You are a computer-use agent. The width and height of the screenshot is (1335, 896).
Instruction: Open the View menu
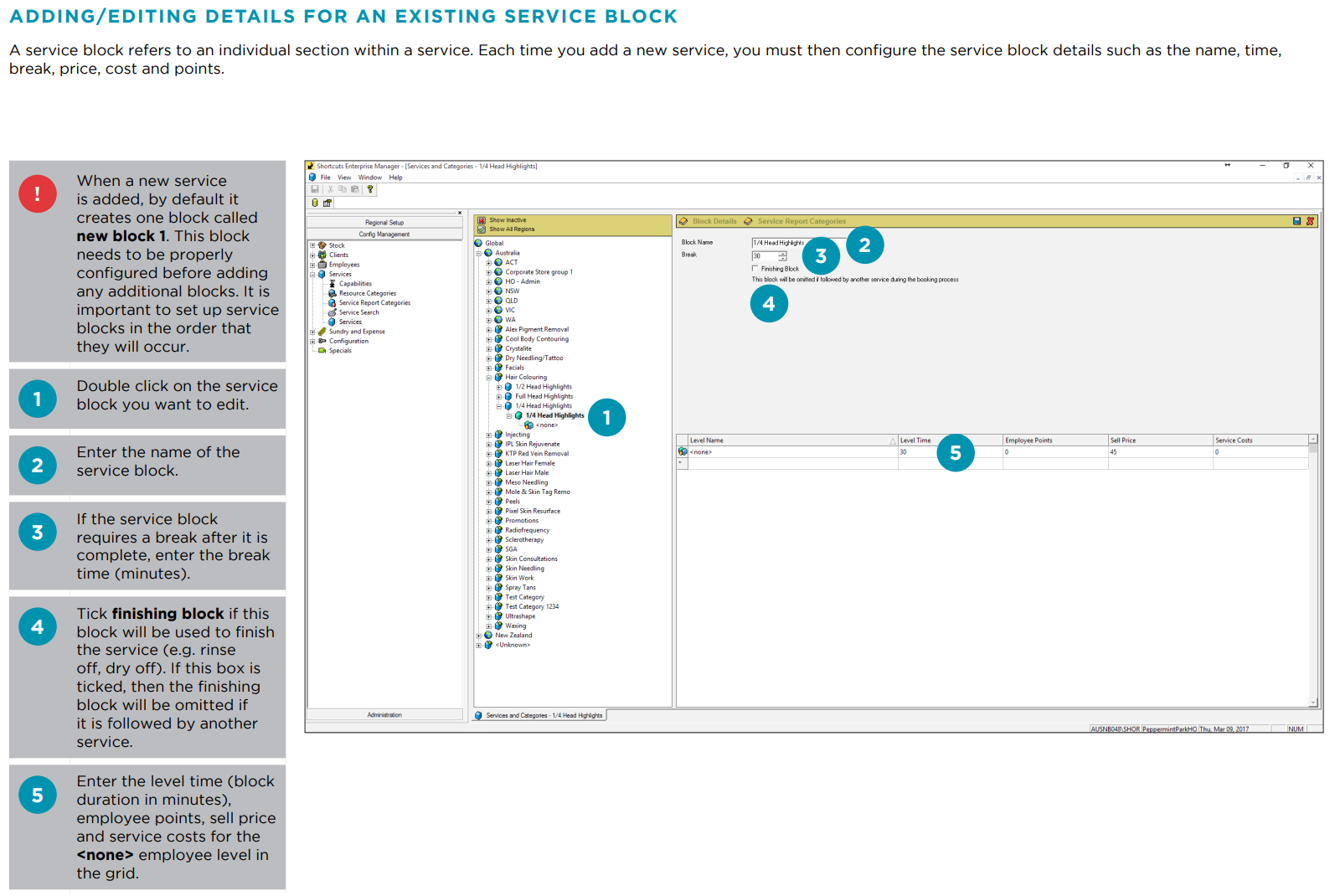344,178
